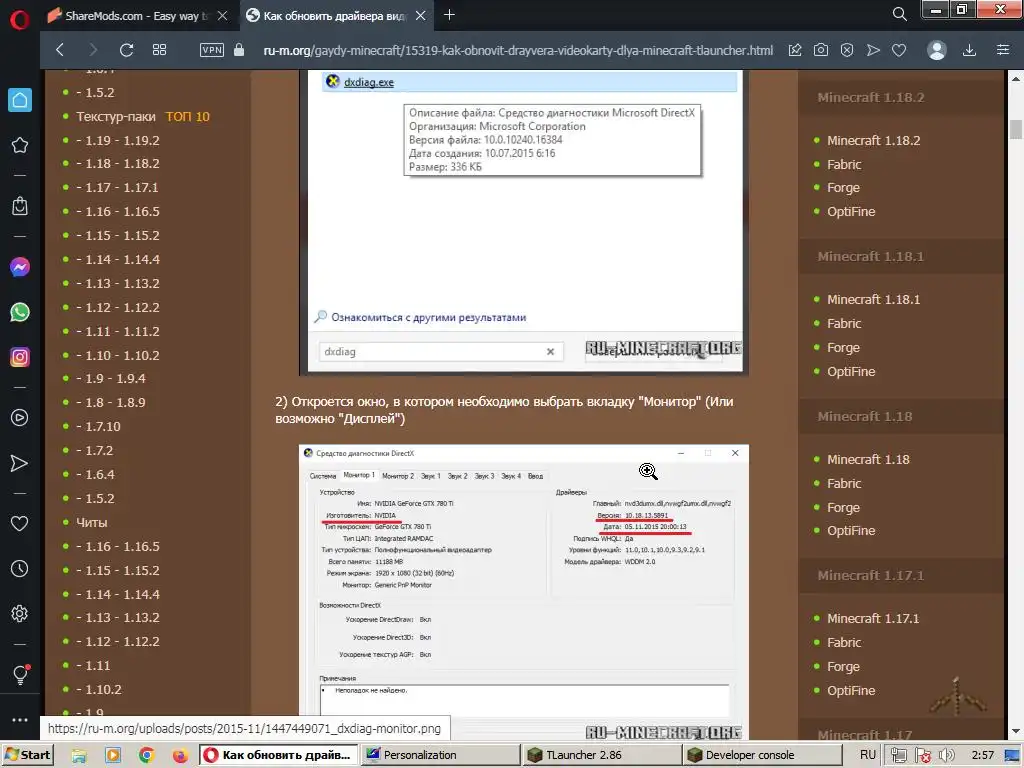Switch to Personalization taskbar window
This screenshot has height=768, width=1024.
[440, 755]
